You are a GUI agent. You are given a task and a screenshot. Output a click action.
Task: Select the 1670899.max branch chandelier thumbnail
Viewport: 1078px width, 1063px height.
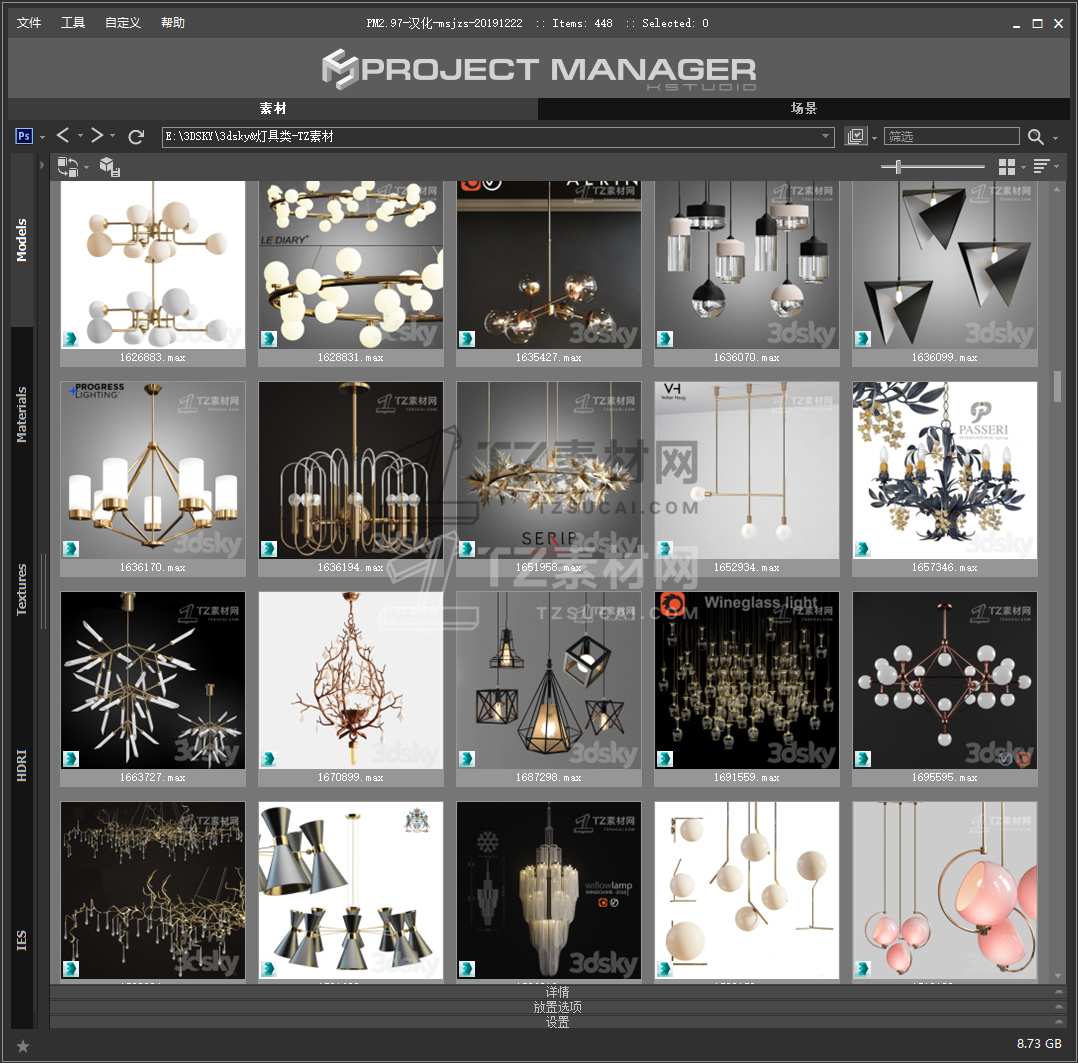click(x=351, y=680)
